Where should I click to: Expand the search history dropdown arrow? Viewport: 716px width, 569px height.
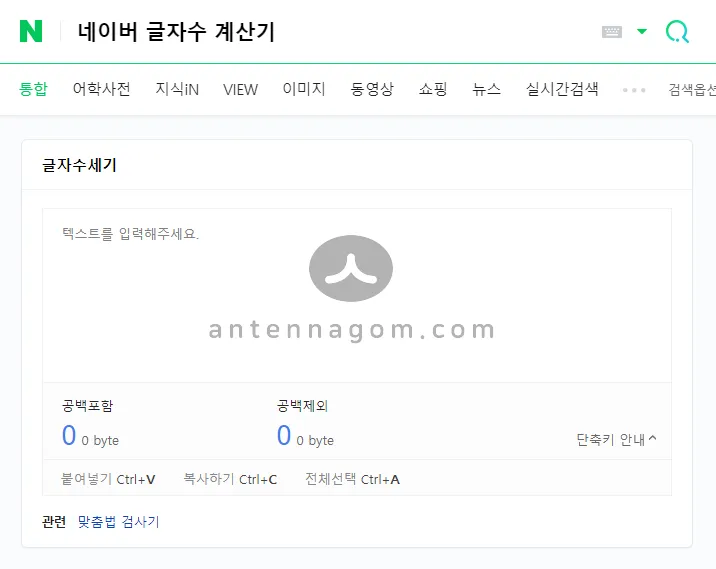click(642, 32)
